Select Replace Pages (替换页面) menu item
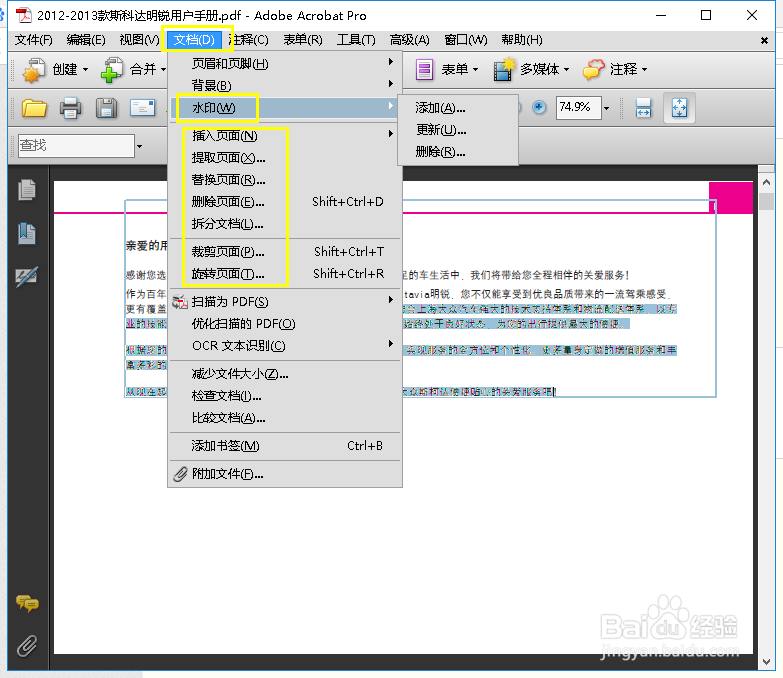The width and height of the screenshot is (783, 678). pos(285,180)
